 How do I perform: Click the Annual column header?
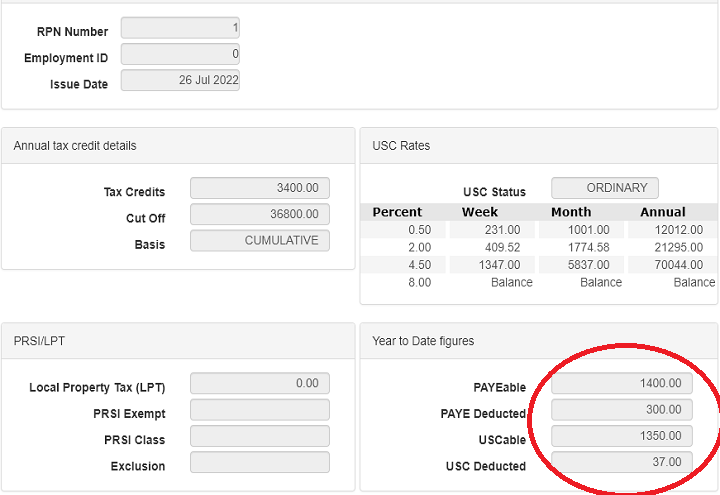point(663,212)
